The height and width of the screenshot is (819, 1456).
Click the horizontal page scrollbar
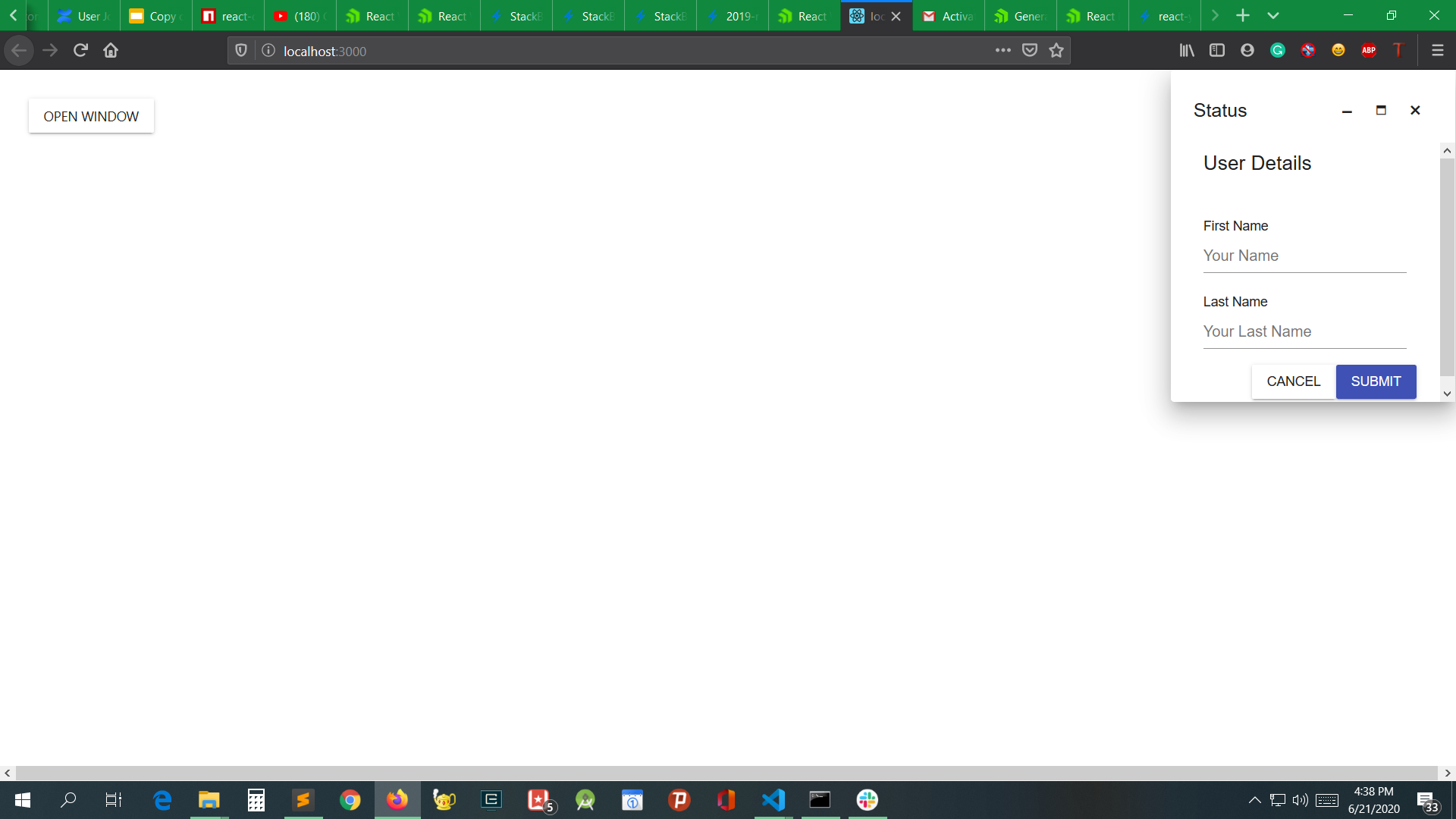point(726,773)
